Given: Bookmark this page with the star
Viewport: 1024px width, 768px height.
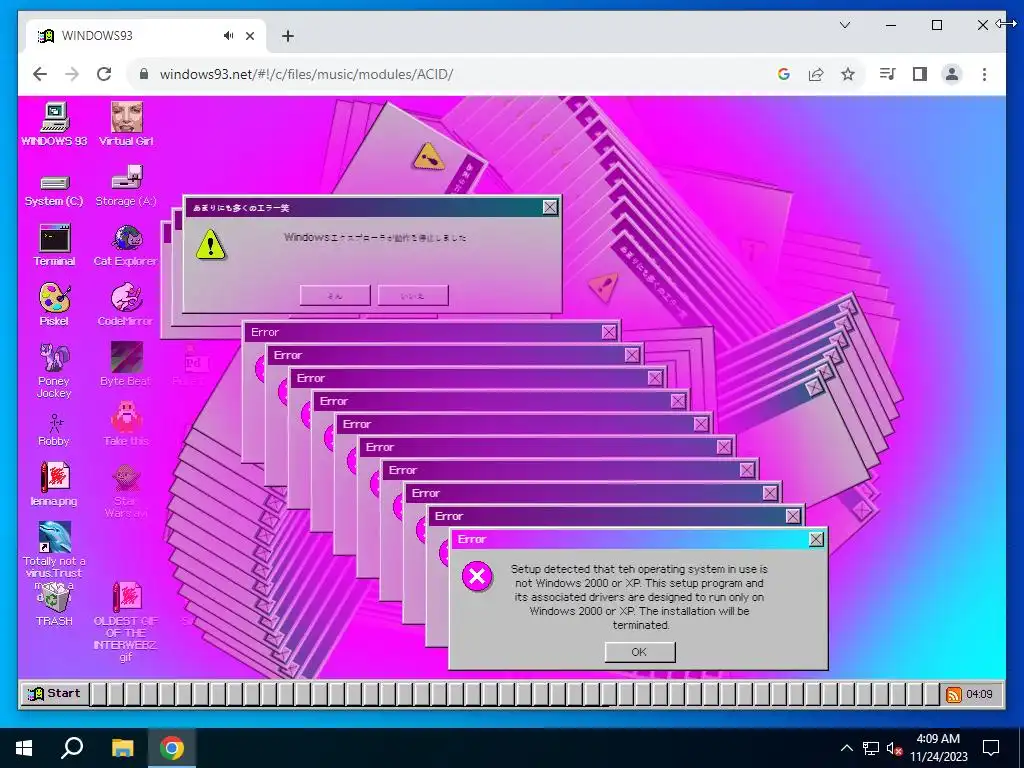Looking at the screenshot, I should click(x=848, y=74).
